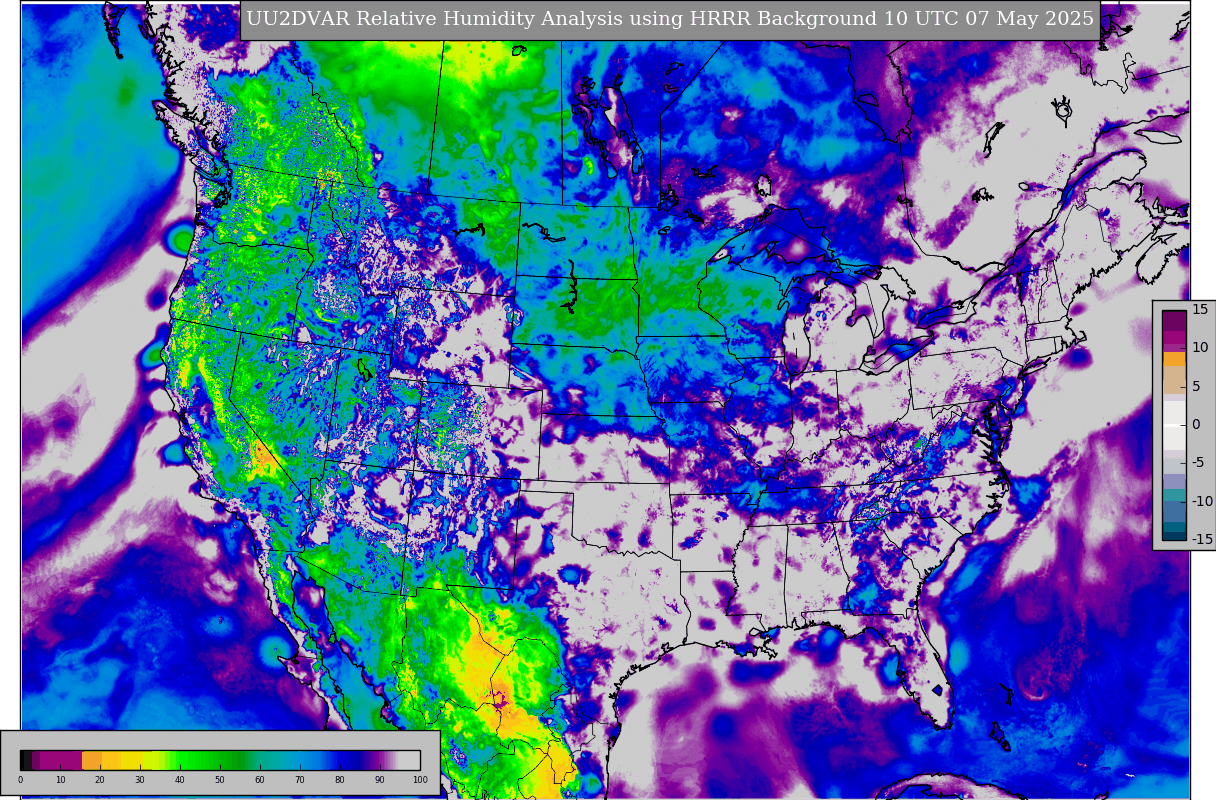1216x800 pixels.
Task: Click the '-15' label on difference colorbar
Action: [x=1202, y=539]
